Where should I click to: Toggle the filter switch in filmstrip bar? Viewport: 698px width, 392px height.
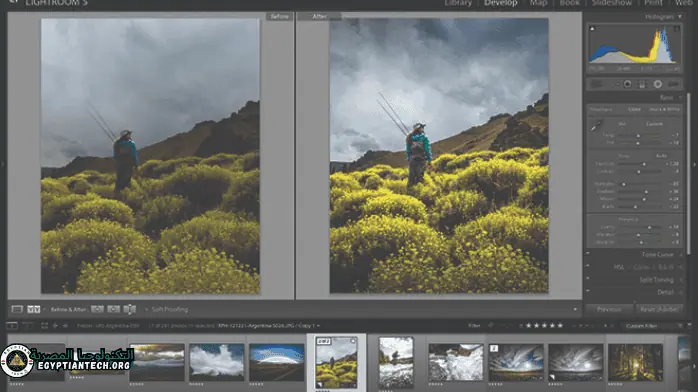(680, 326)
